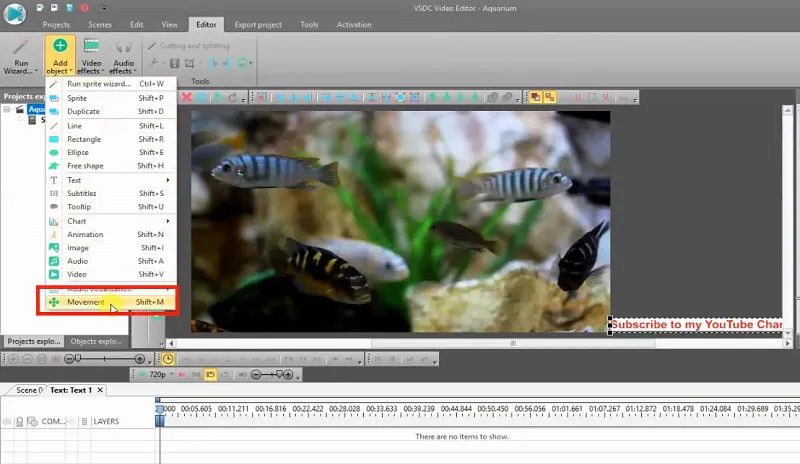Click the LAYERS column header
Viewport: 800px width, 464px height.
(106, 422)
